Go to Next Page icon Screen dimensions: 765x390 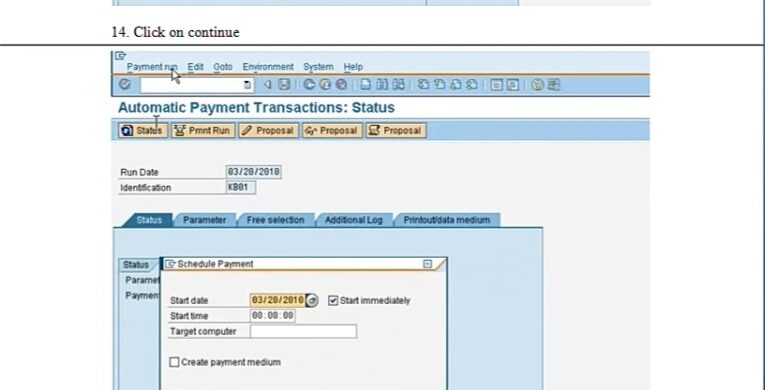click(456, 84)
